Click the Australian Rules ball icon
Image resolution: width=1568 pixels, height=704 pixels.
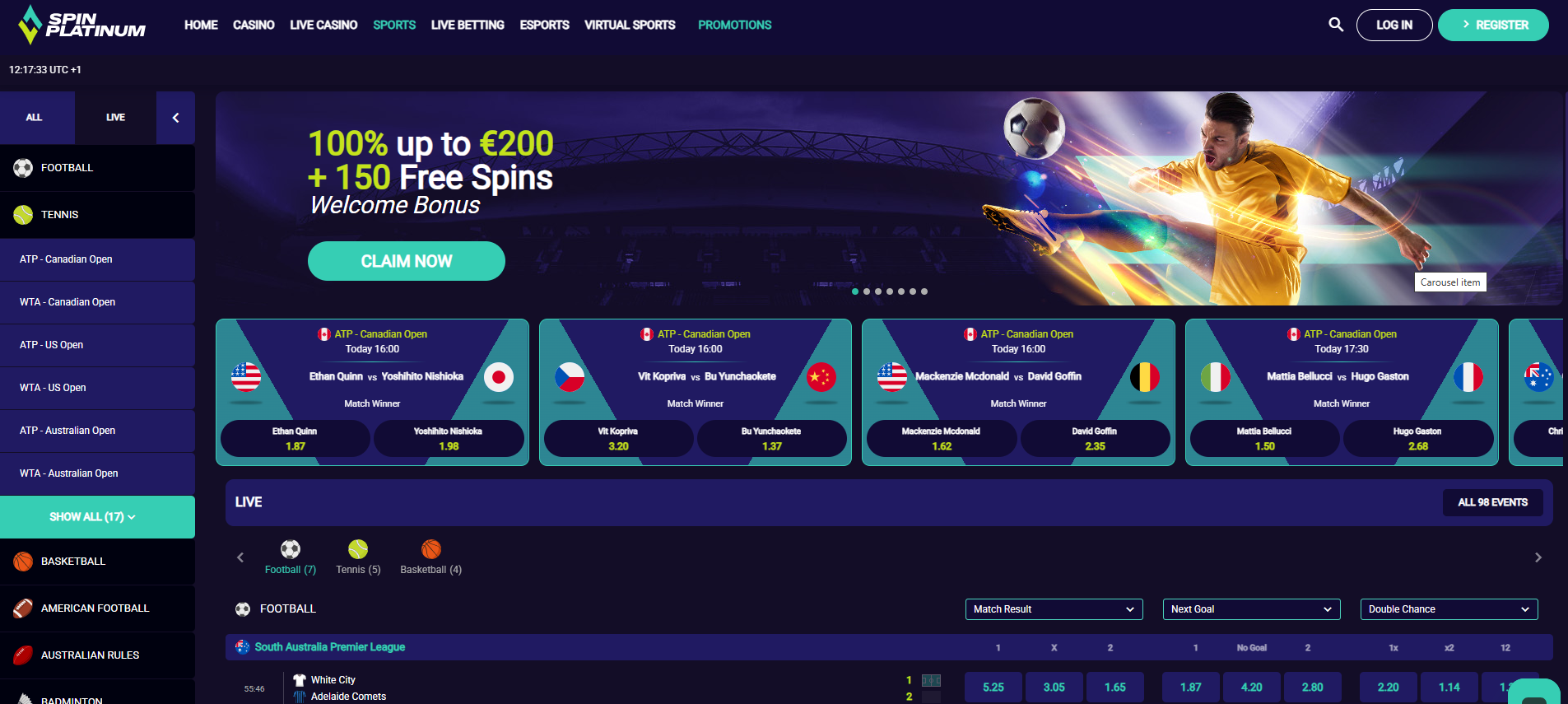coord(23,655)
